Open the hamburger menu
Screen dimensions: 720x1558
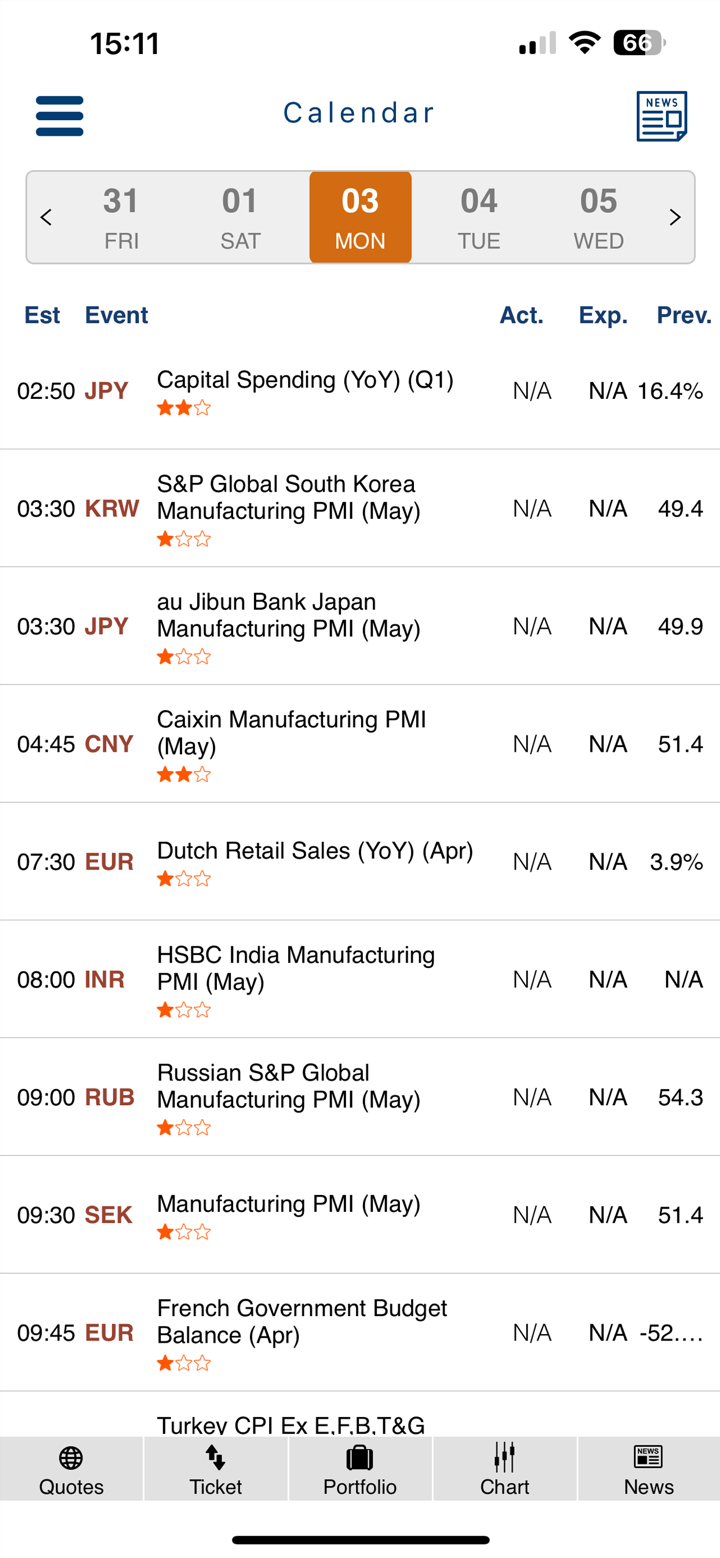click(x=59, y=116)
